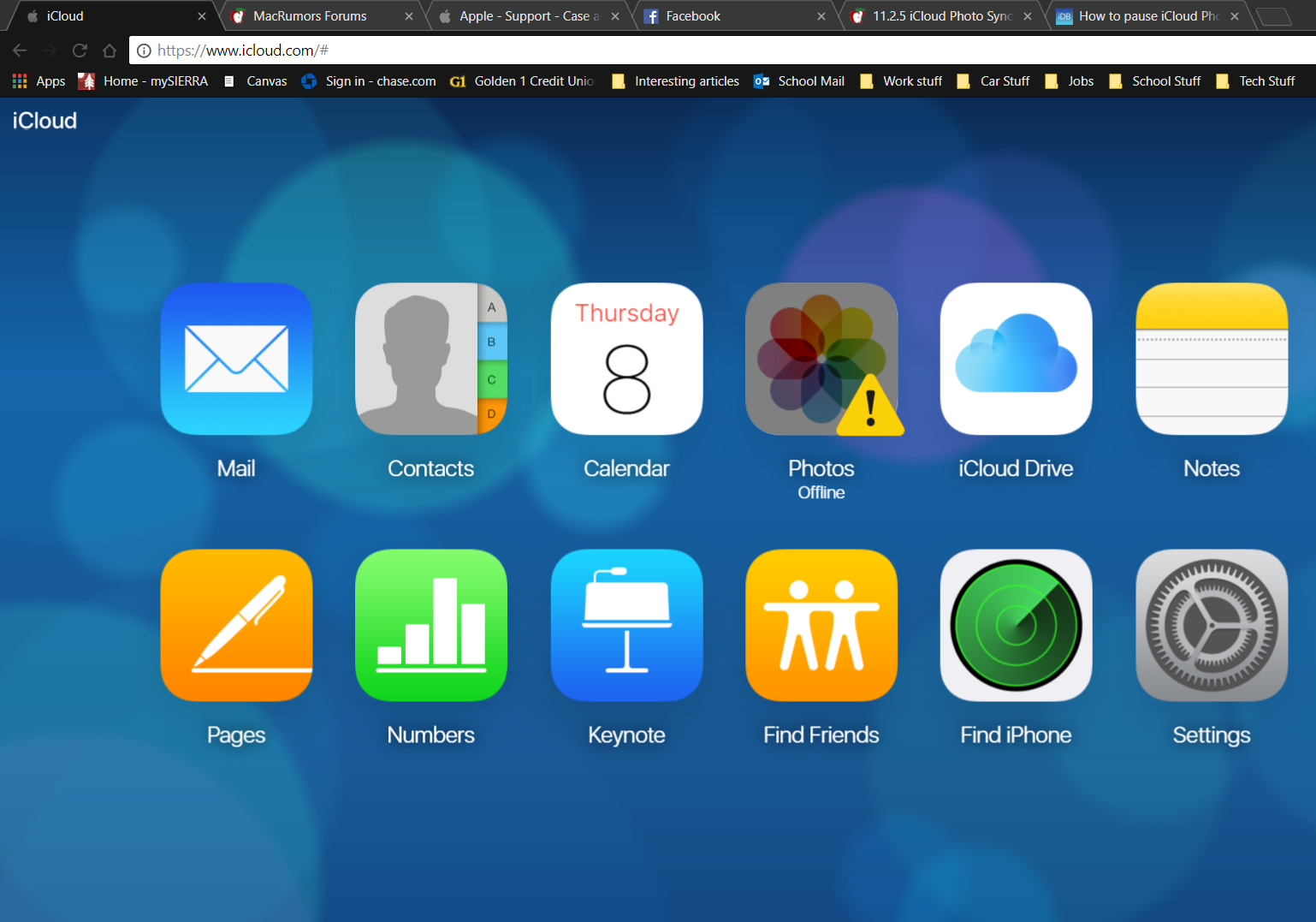This screenshot has width=1316, height=922.
Task: Open the Find iPhone radar icon
Action: pyautogui.click(x=1017, y=625)
